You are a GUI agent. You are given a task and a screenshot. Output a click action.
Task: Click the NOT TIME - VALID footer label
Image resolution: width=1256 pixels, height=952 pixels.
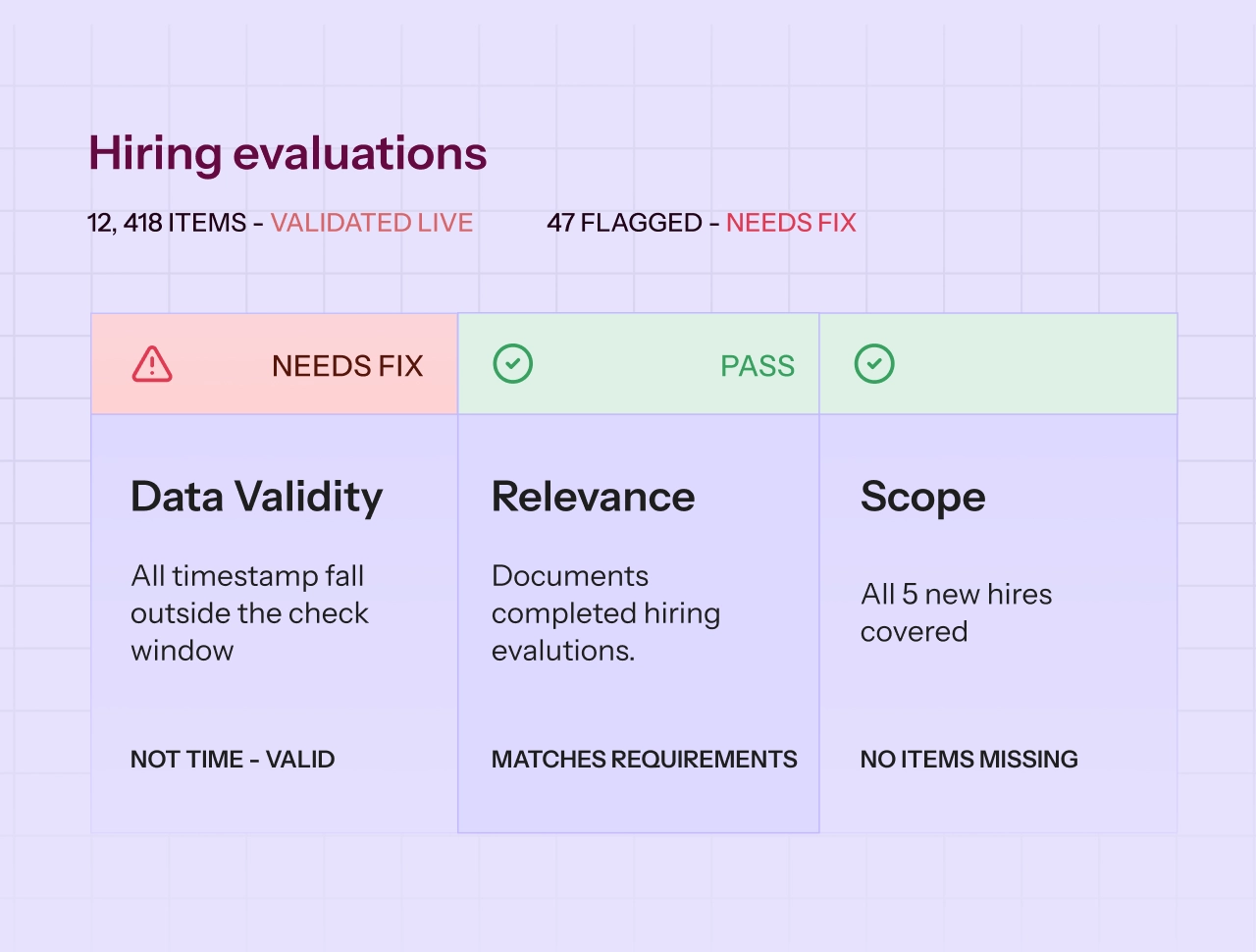pos(233,759)
